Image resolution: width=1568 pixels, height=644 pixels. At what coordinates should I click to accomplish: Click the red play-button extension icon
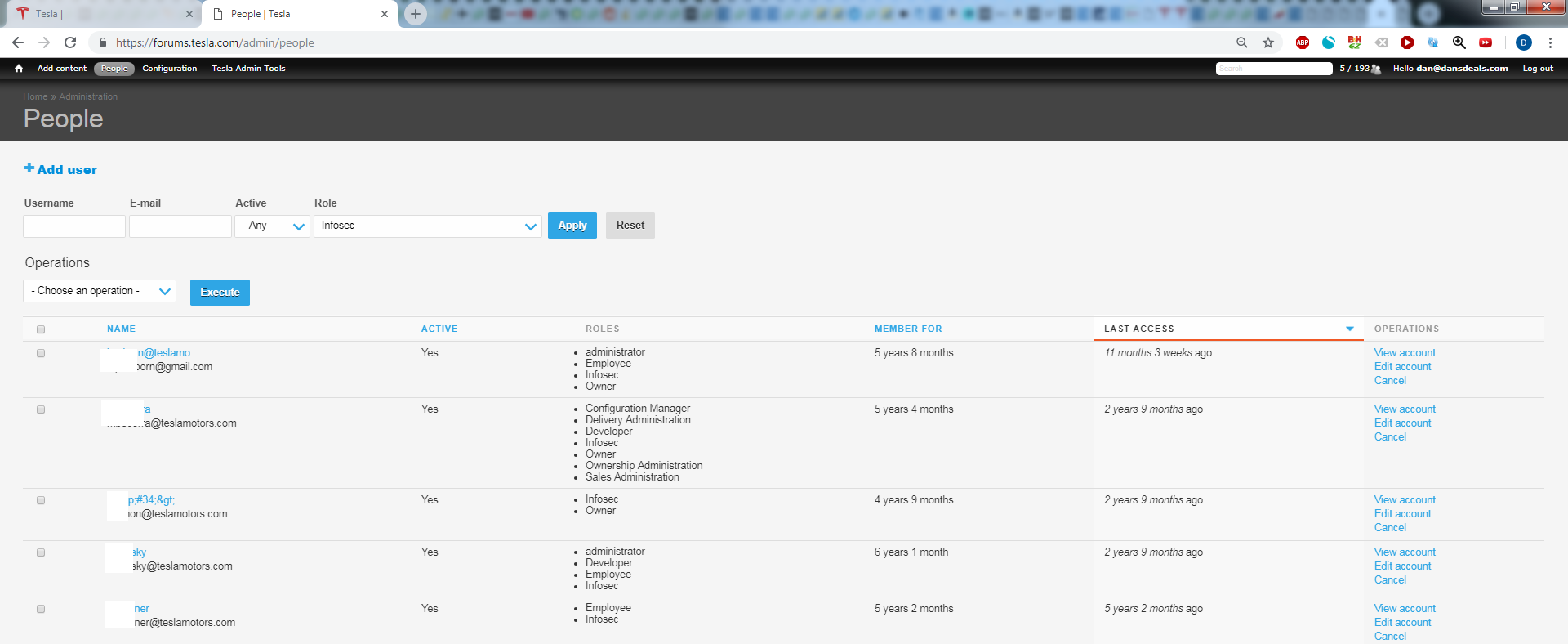click(x=1407, y=42)
